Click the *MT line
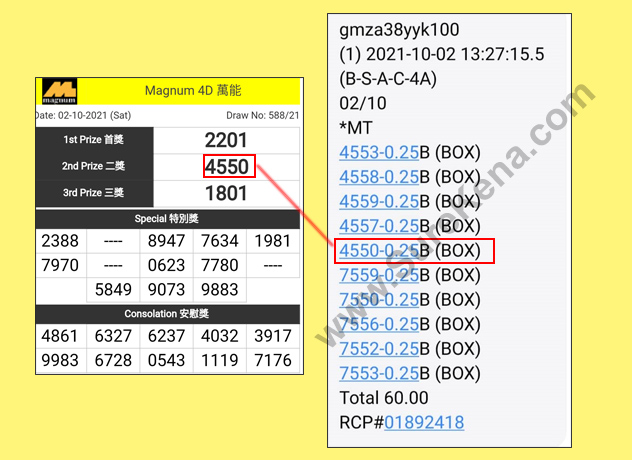Viewport: 632px width, 460px height. [x=356, y=128]
